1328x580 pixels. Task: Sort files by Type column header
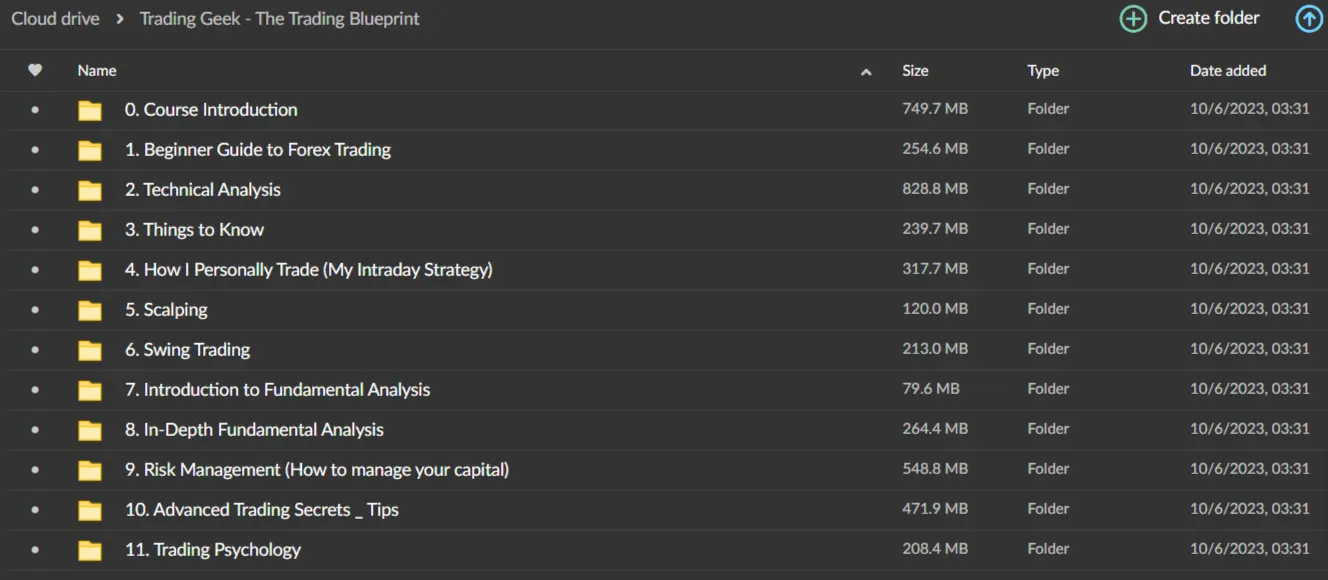click(1043, 71)
